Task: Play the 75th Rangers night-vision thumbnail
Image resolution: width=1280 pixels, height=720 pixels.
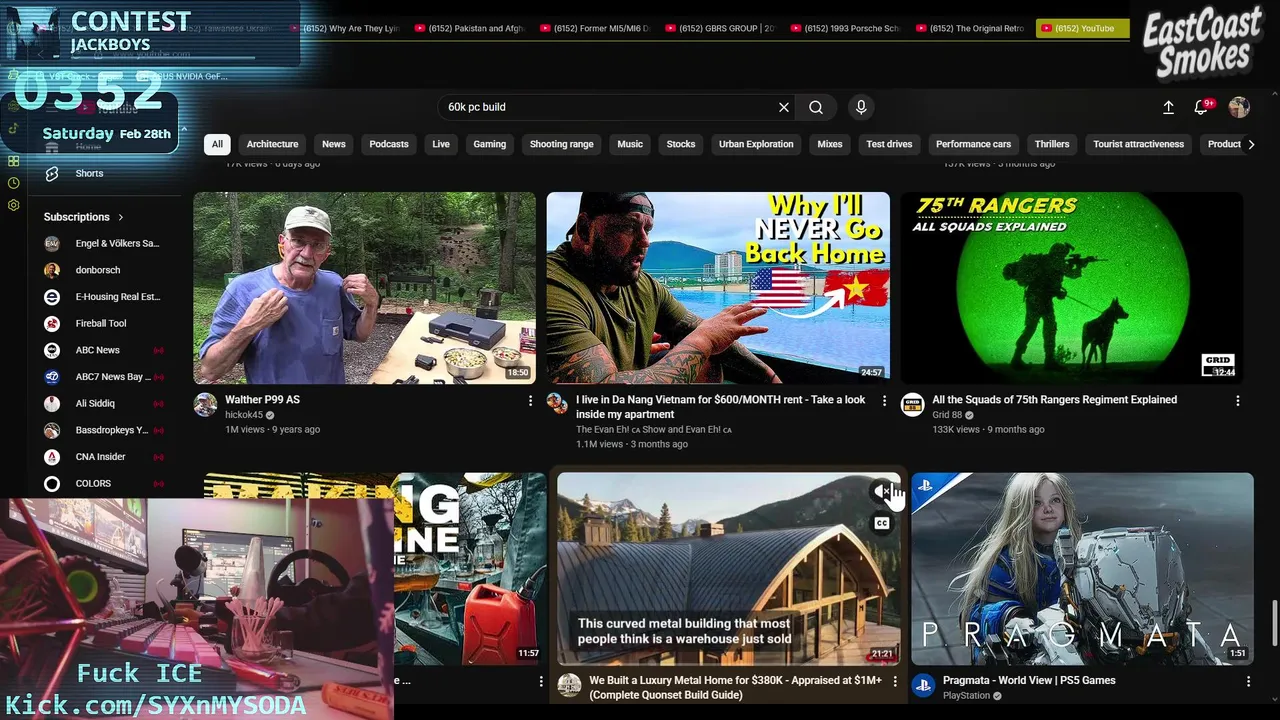Action: point(1071,288)
